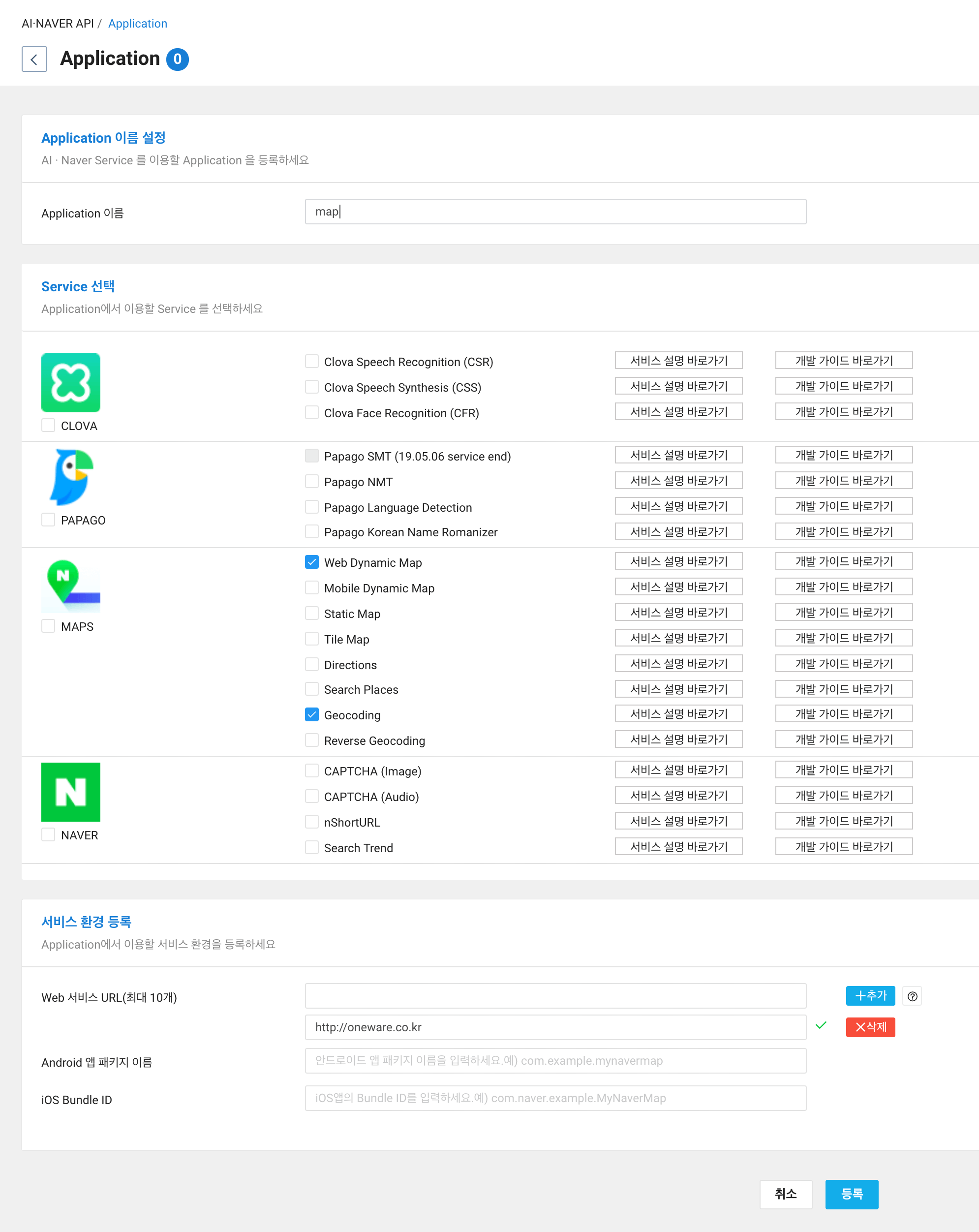Open developer guide for Web Dynamic Map
The width and height of the screenshot is (979, 1232).
pos(844,561)
